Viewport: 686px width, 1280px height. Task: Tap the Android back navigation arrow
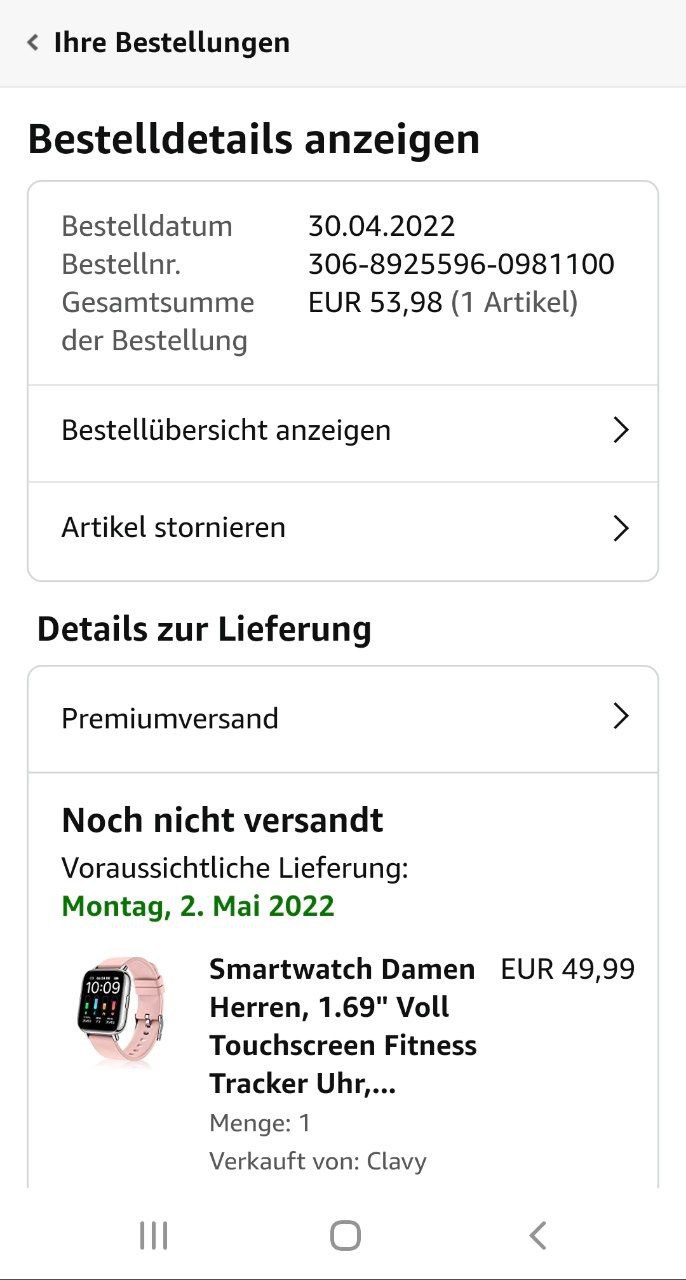point(537,1236)
